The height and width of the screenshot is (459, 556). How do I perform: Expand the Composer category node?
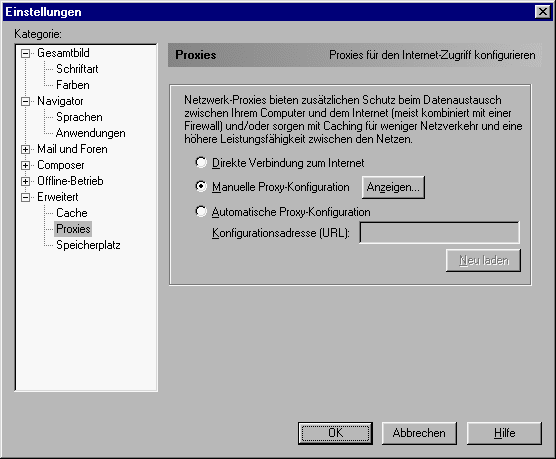tap(25, 165)
